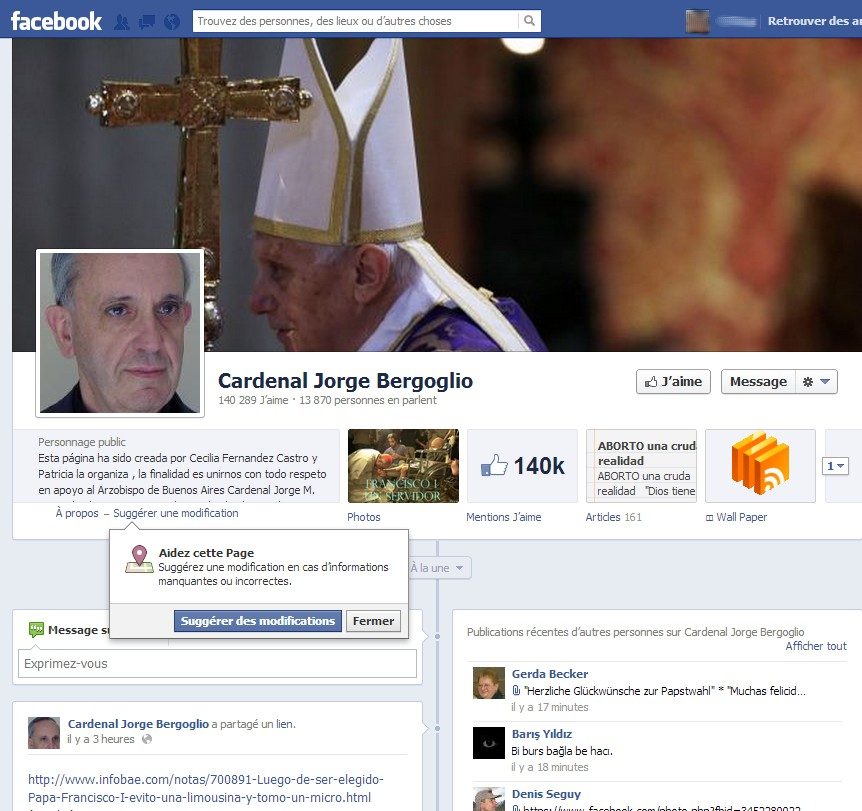Open the notifications globe icon
This screenshot has width=862, height=811.
171,21
